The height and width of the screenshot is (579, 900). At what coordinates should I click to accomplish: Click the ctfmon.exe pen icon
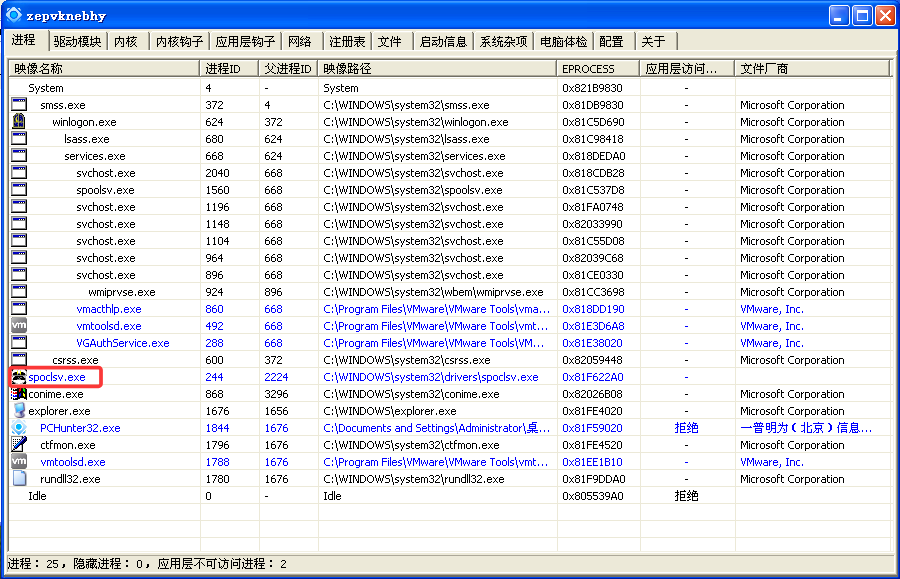point(18,445)
